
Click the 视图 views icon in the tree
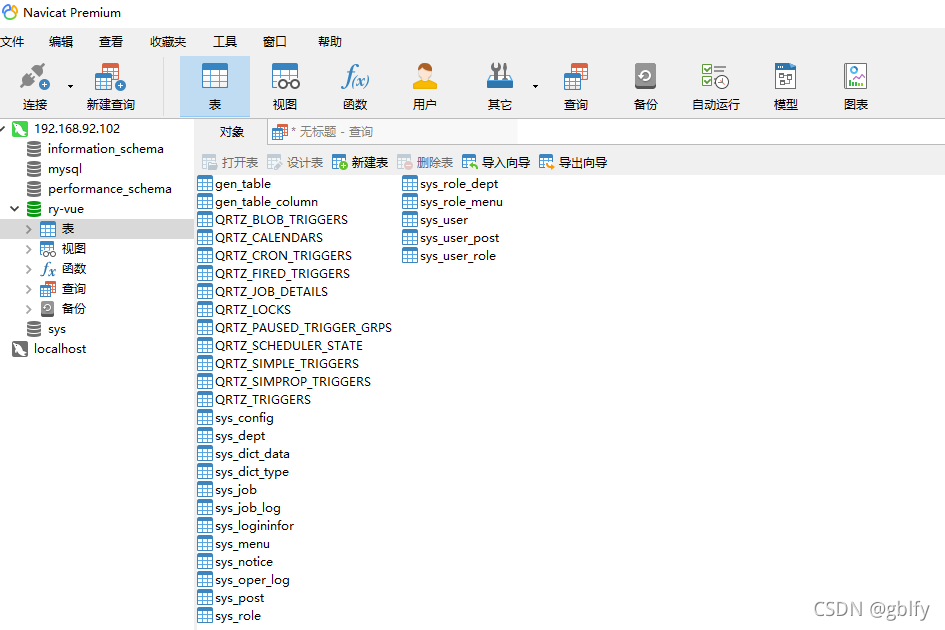[x=48, y=249]
